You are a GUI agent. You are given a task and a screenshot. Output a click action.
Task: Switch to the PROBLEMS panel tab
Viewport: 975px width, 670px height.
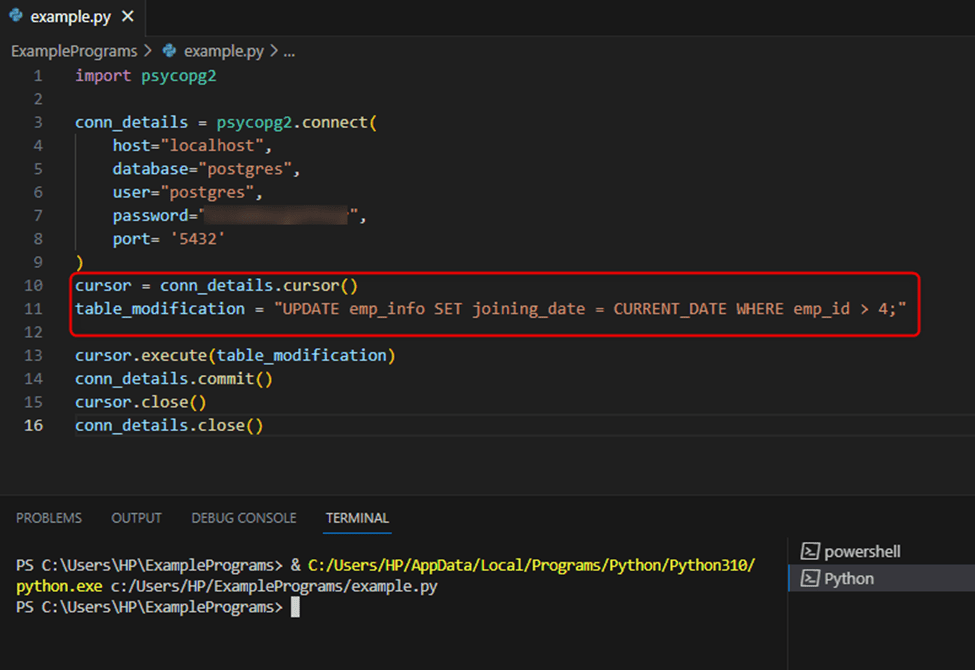click(x=48, y=518)
